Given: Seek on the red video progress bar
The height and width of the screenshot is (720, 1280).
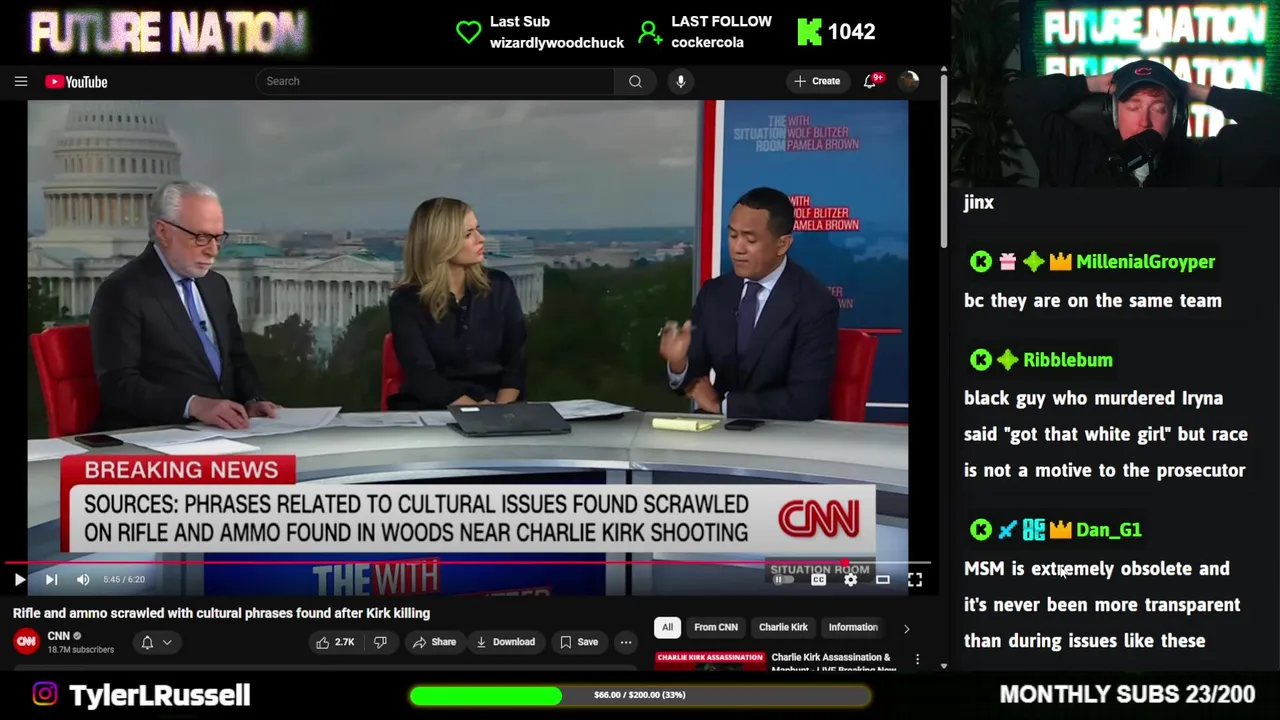Looking at the screenshot, I should point(468,563).
